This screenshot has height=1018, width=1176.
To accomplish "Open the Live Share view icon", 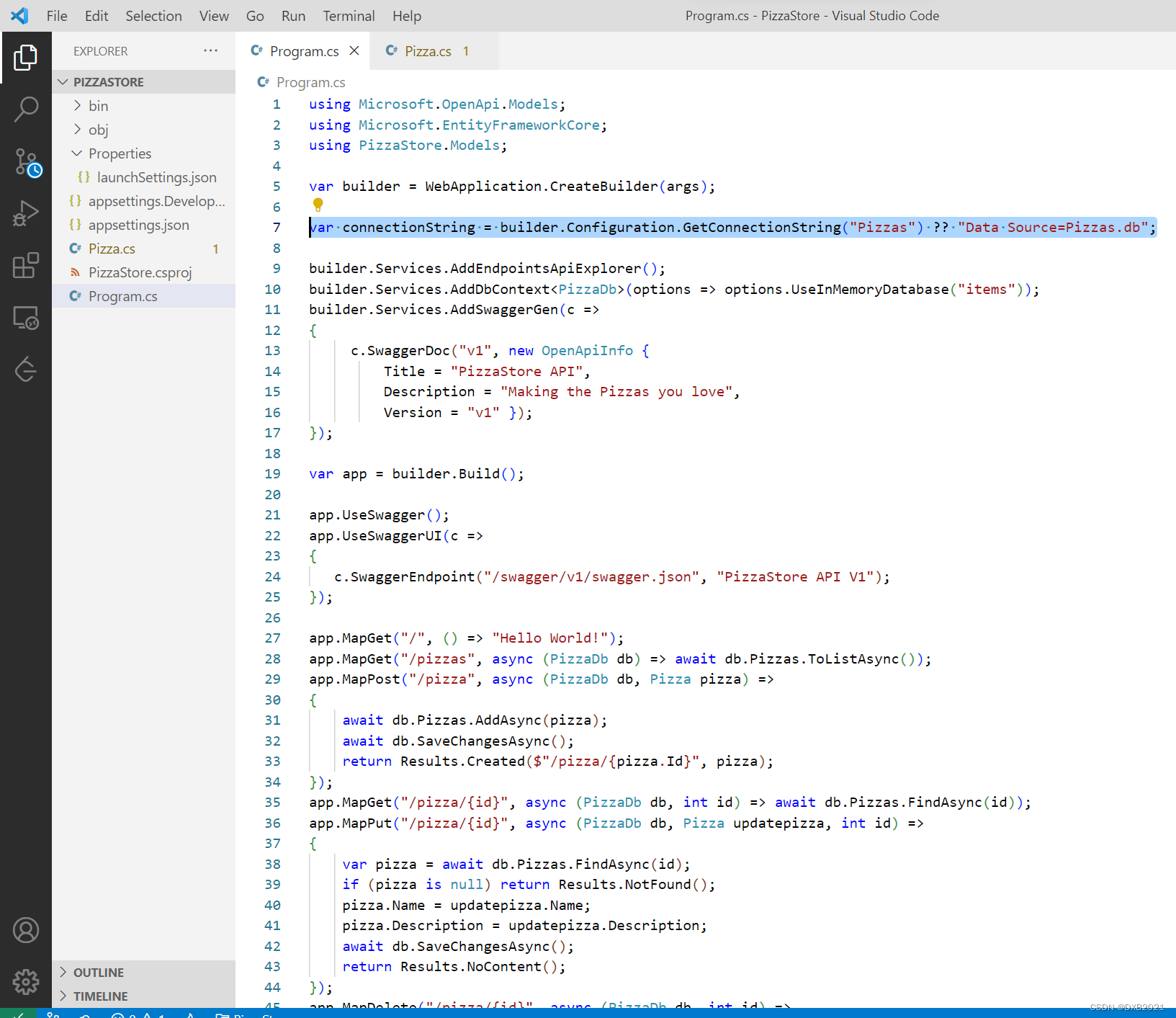I will [x=26, y=369].
